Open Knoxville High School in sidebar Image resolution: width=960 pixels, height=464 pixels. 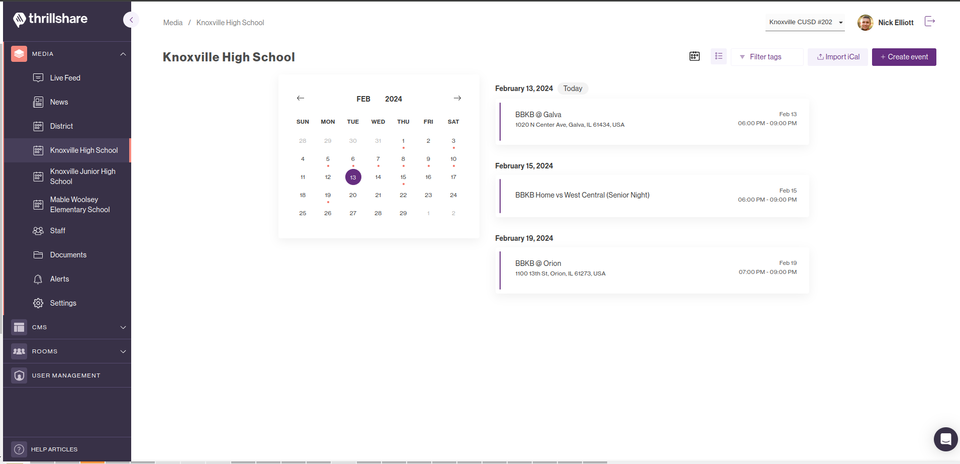pos(67,150)
